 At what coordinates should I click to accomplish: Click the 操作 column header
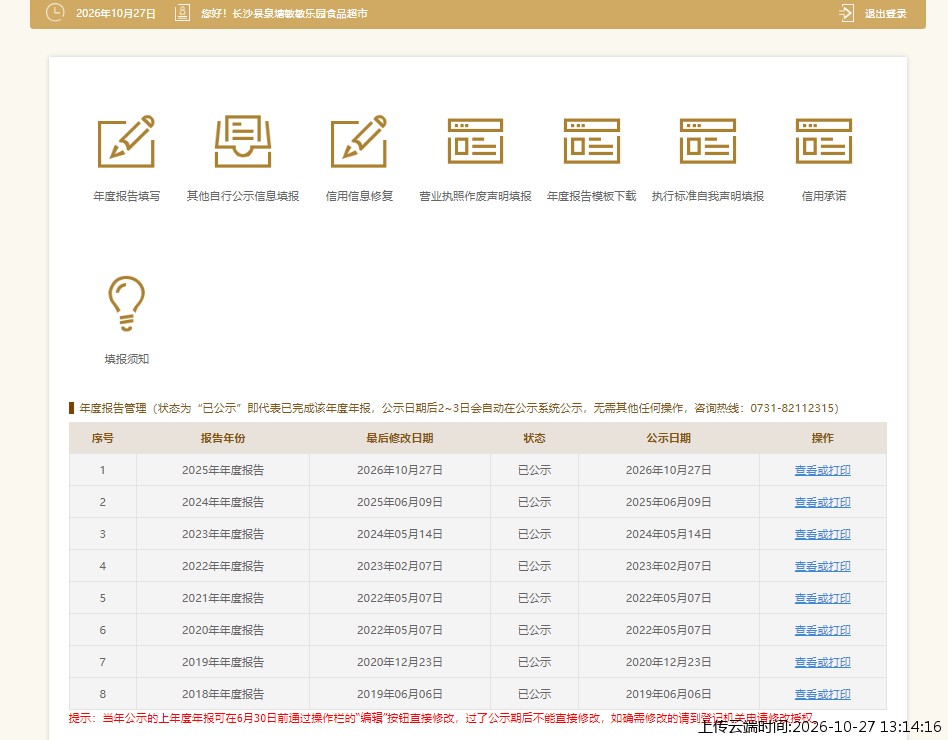point(822,438)
